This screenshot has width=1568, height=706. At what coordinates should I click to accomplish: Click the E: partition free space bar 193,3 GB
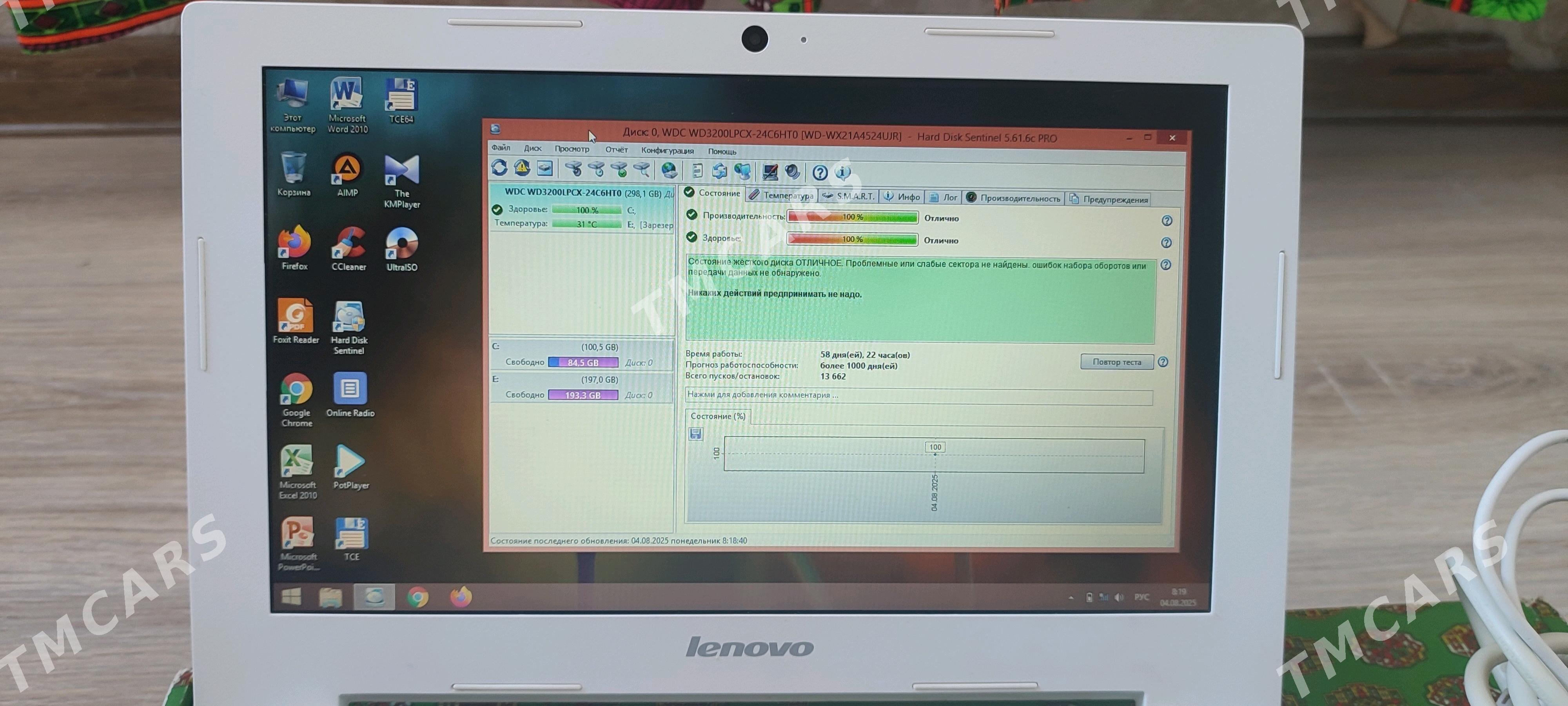(583, 395)
